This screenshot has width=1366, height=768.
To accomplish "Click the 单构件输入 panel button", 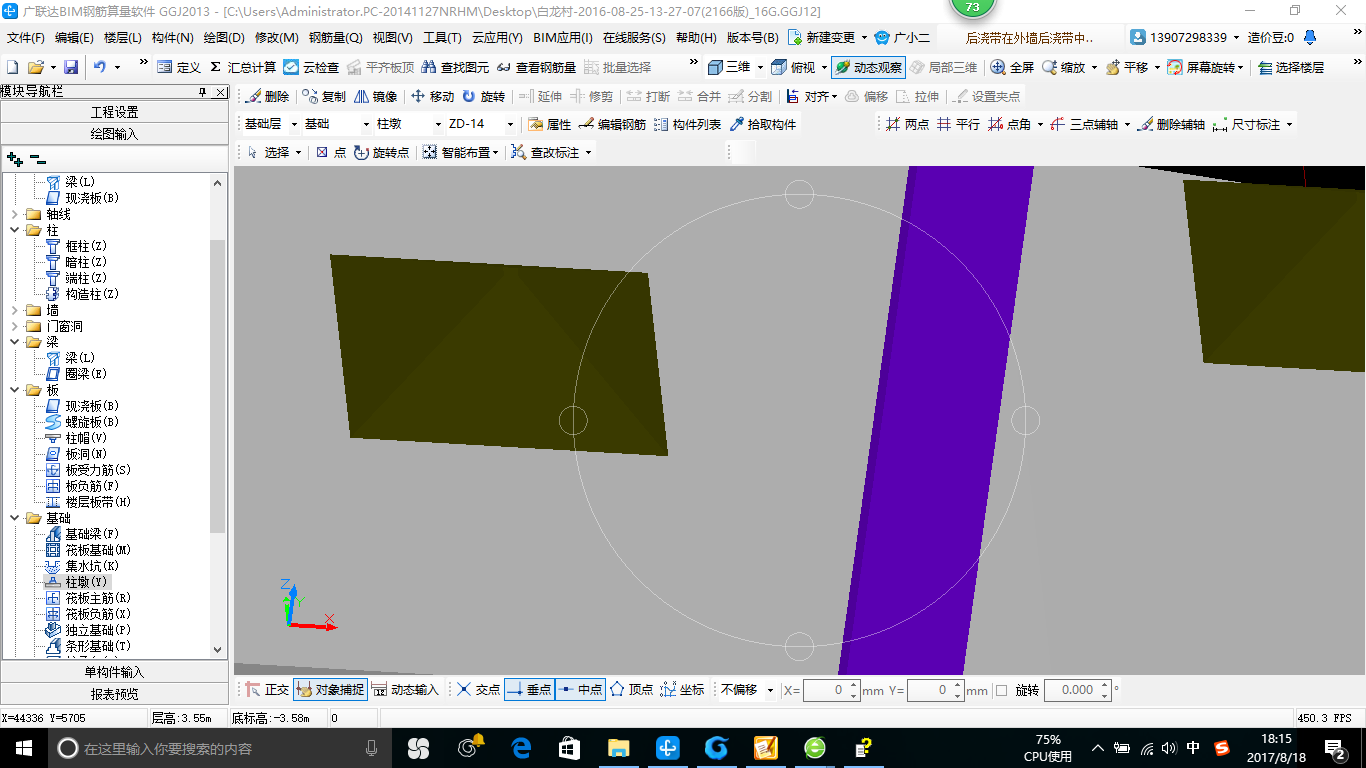I will pyautogui.click(x=115, y=672).
